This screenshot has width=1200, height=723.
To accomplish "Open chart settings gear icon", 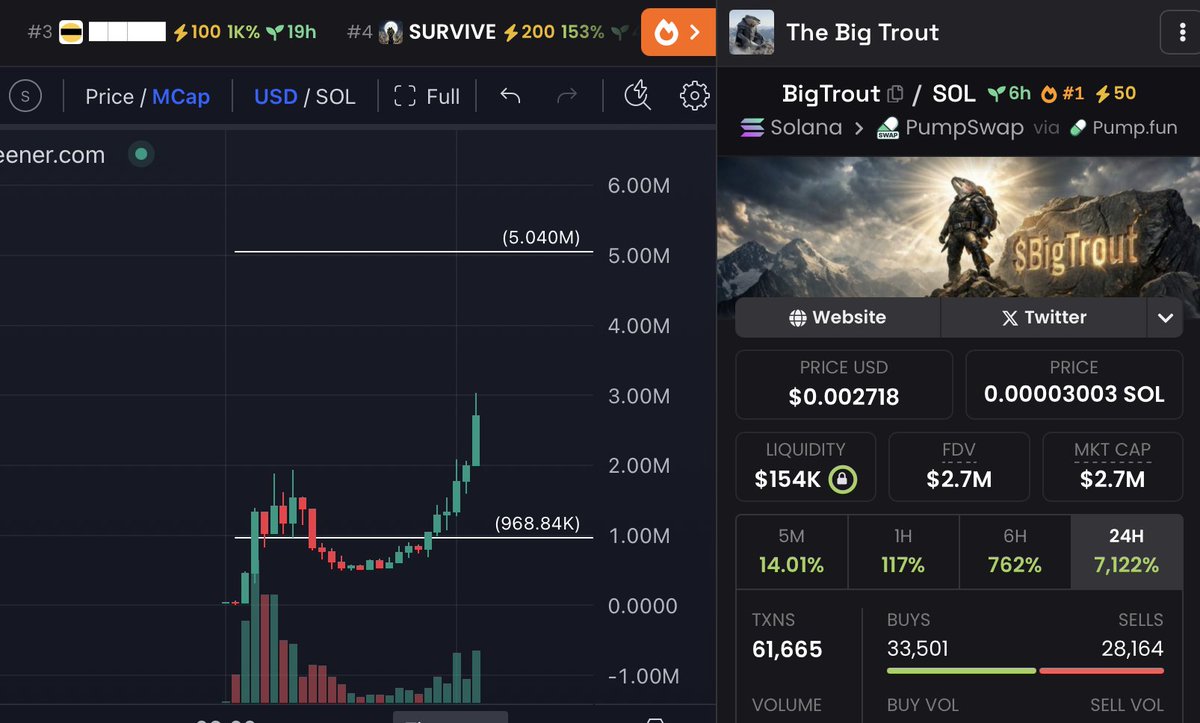I will [x=694, y=96].
